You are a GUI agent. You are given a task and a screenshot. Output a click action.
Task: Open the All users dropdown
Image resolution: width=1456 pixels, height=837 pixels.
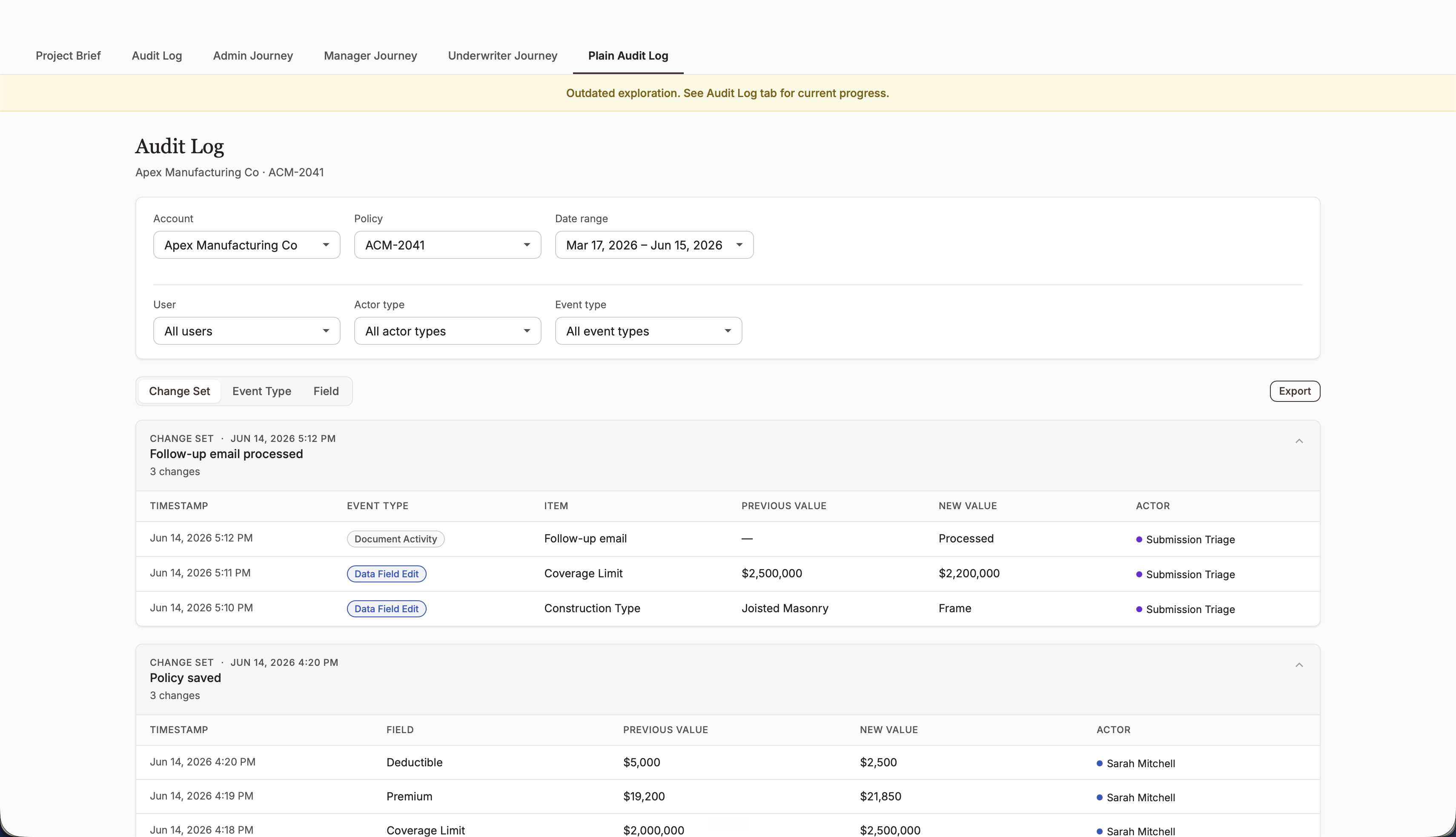point(246,331)
